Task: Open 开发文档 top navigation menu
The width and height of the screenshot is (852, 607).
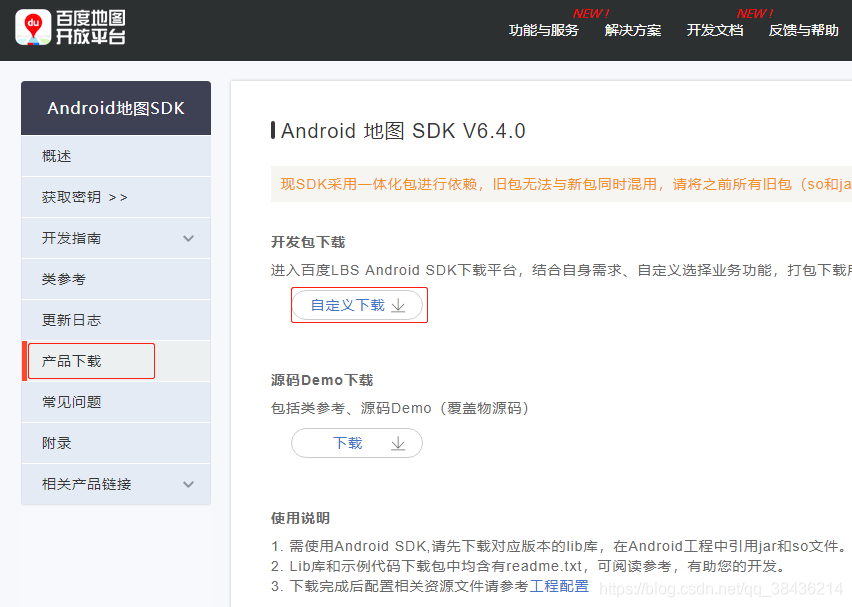Action: [x=715, y=30]
